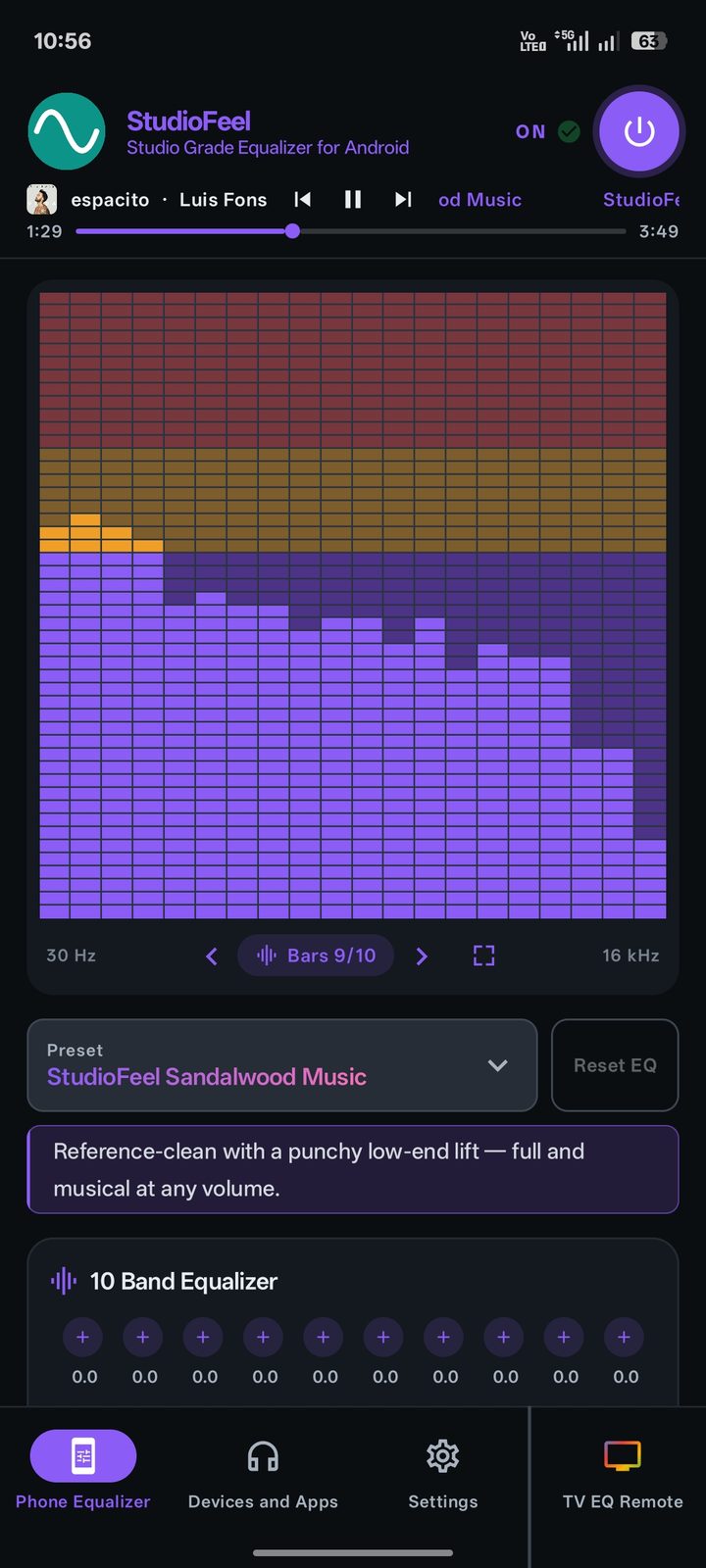Tap 'Studio Grade Equalizer for Android' subtitle

[x=268, y=148]
